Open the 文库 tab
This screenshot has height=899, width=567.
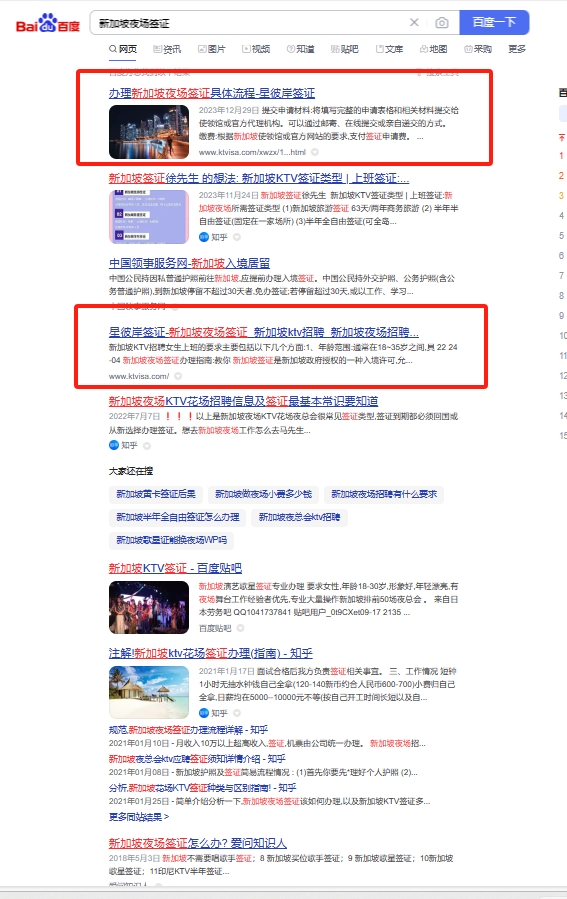point(389,49)
